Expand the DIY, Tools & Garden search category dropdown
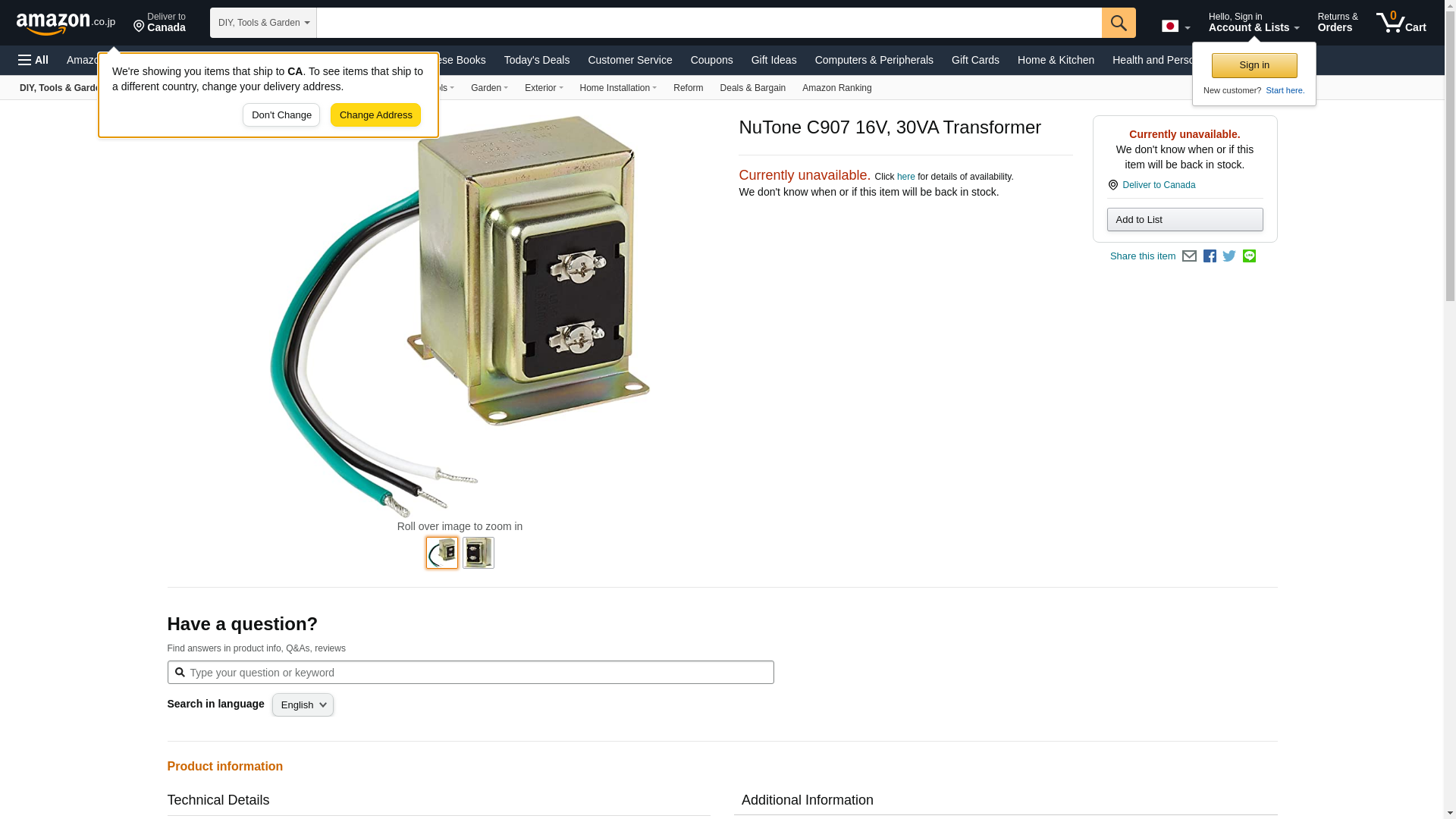This screenshot has height=819, width=1456. pos(263,23)
